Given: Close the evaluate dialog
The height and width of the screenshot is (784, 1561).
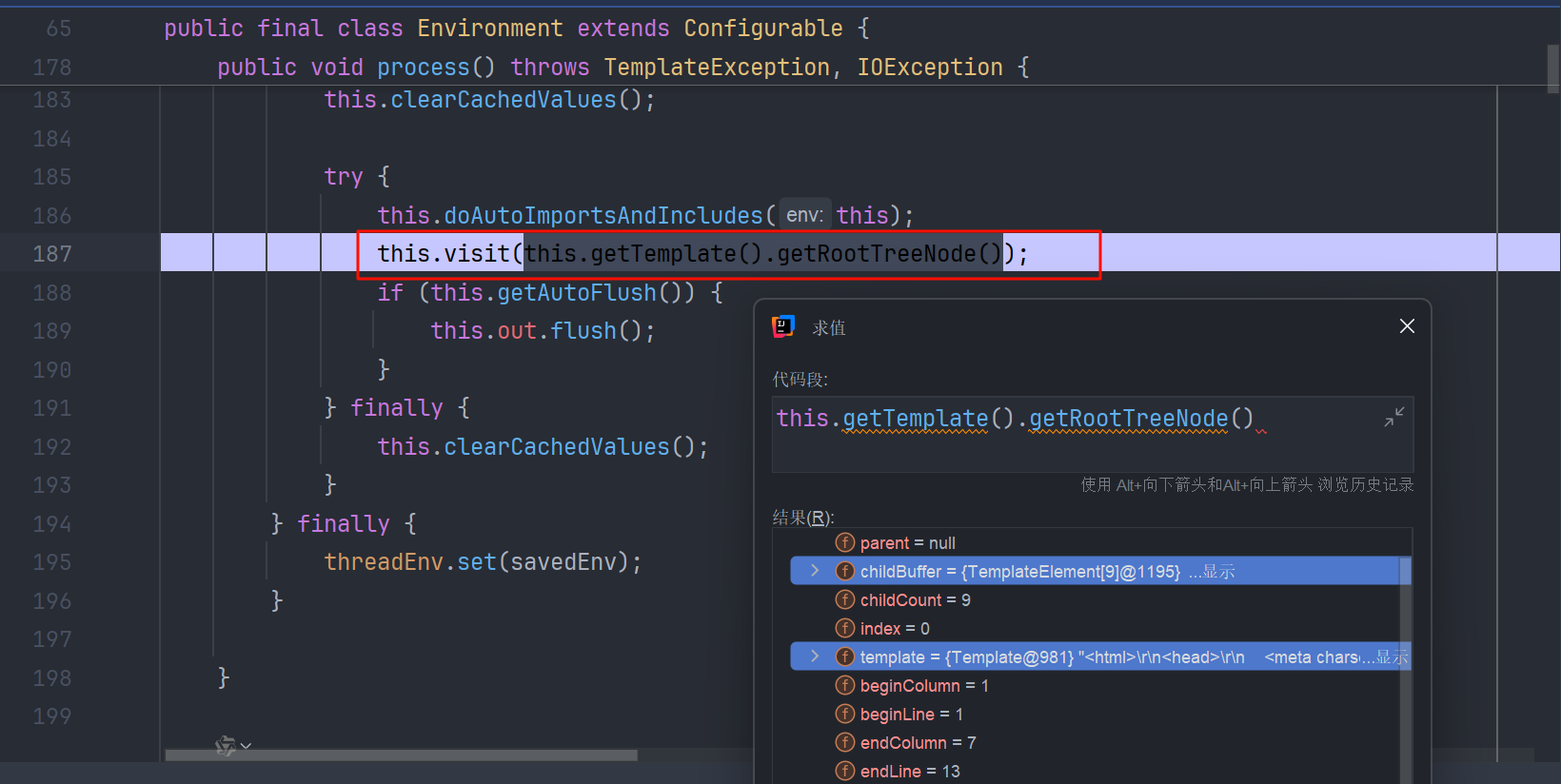Looking at the screenshot, I should (1407, 326).
